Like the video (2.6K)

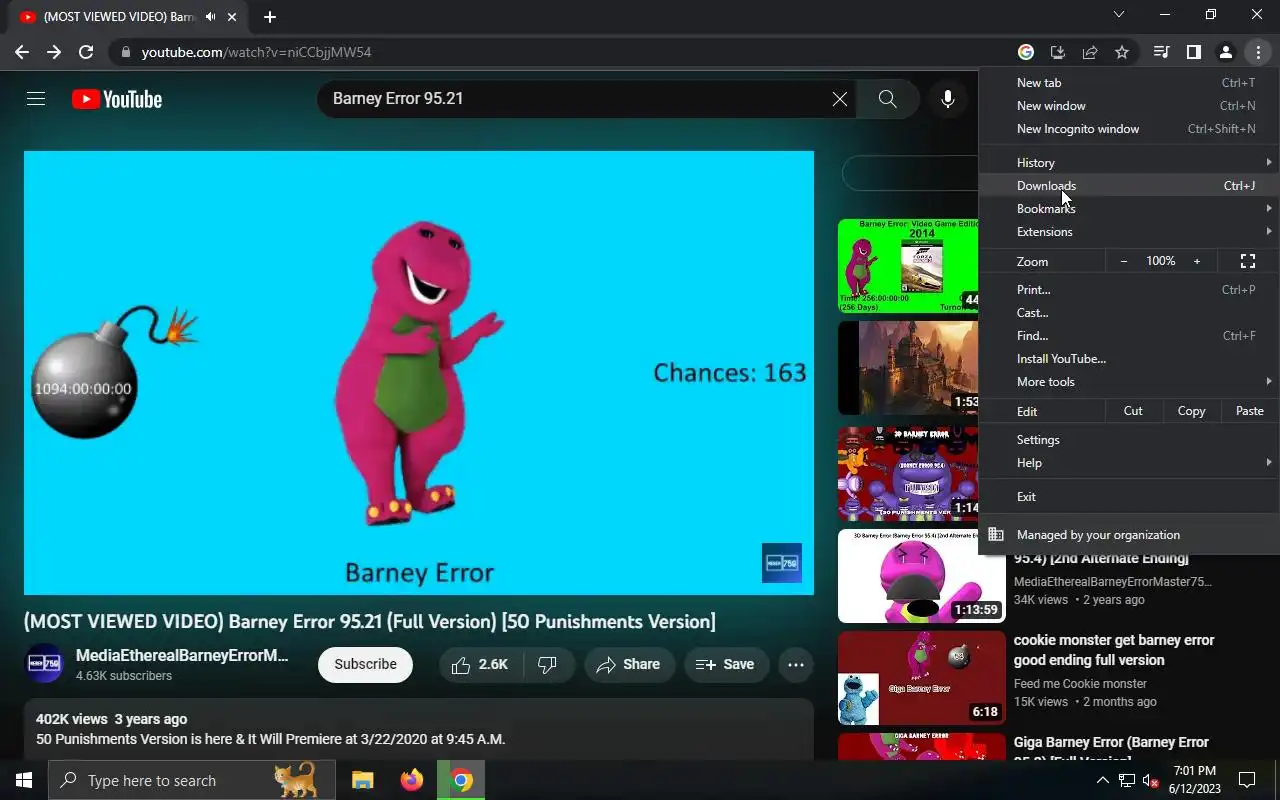click(481, 665)
